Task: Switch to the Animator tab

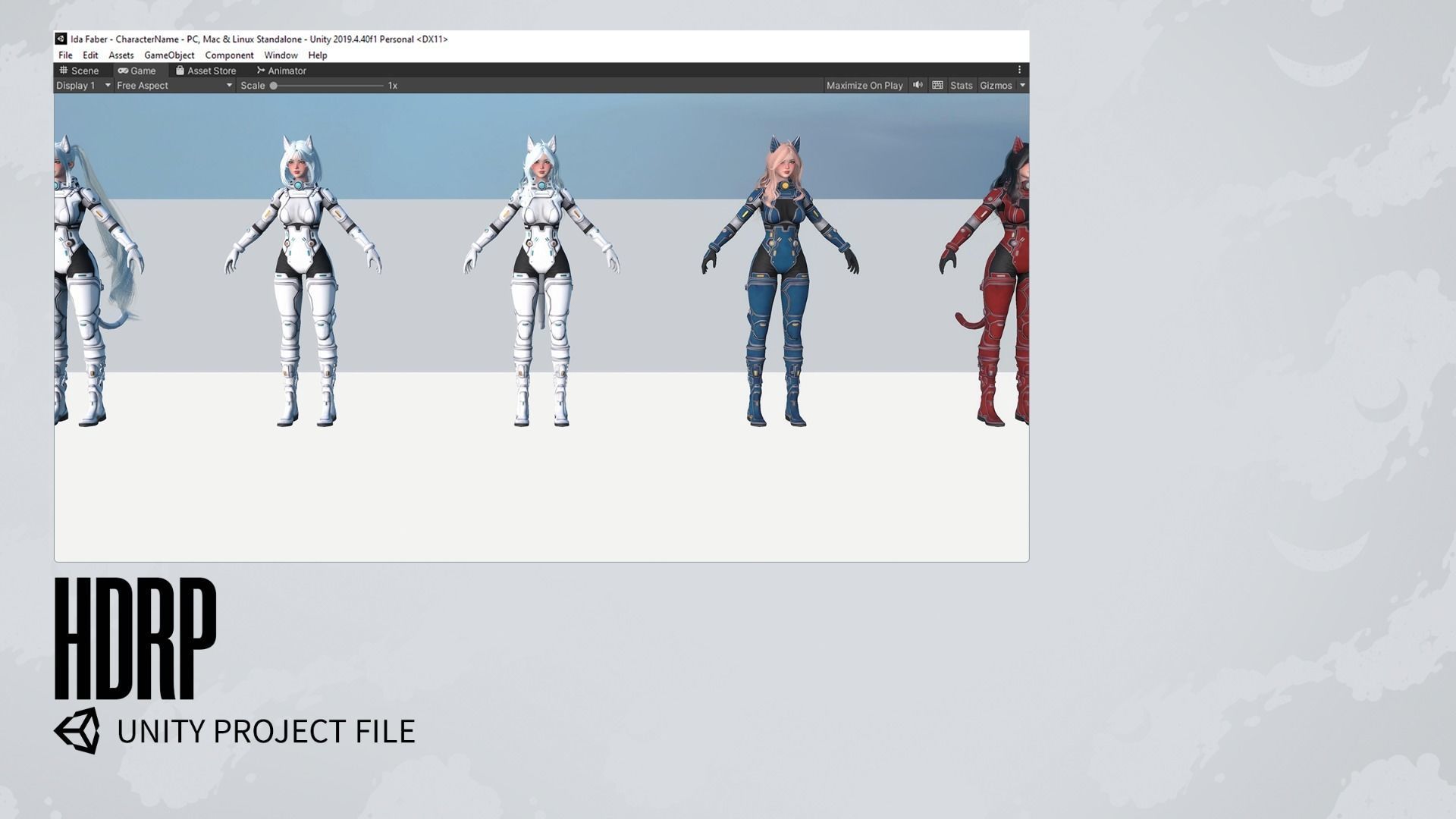Action: coord(281,71)
